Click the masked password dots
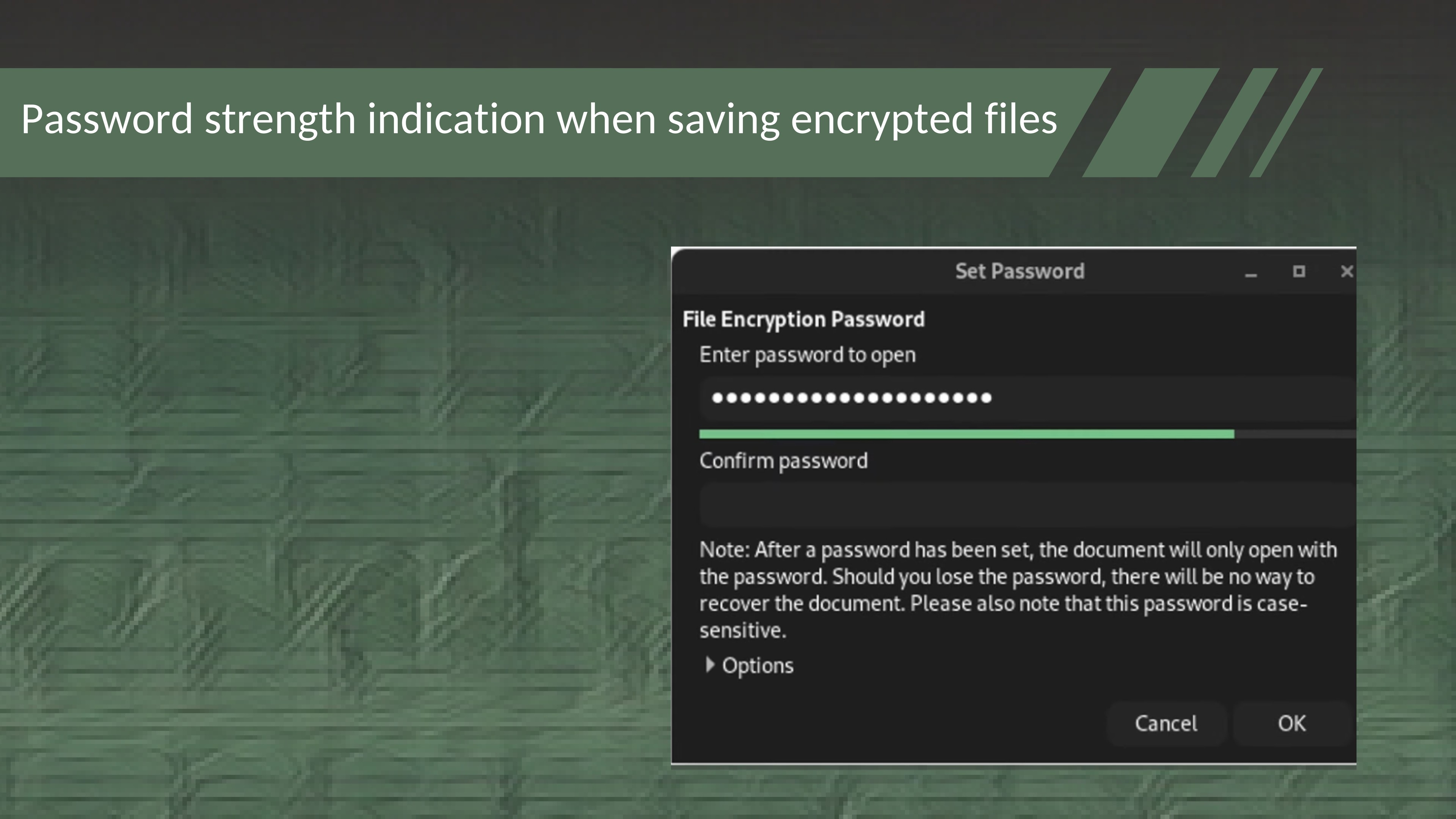 point(851,399)
